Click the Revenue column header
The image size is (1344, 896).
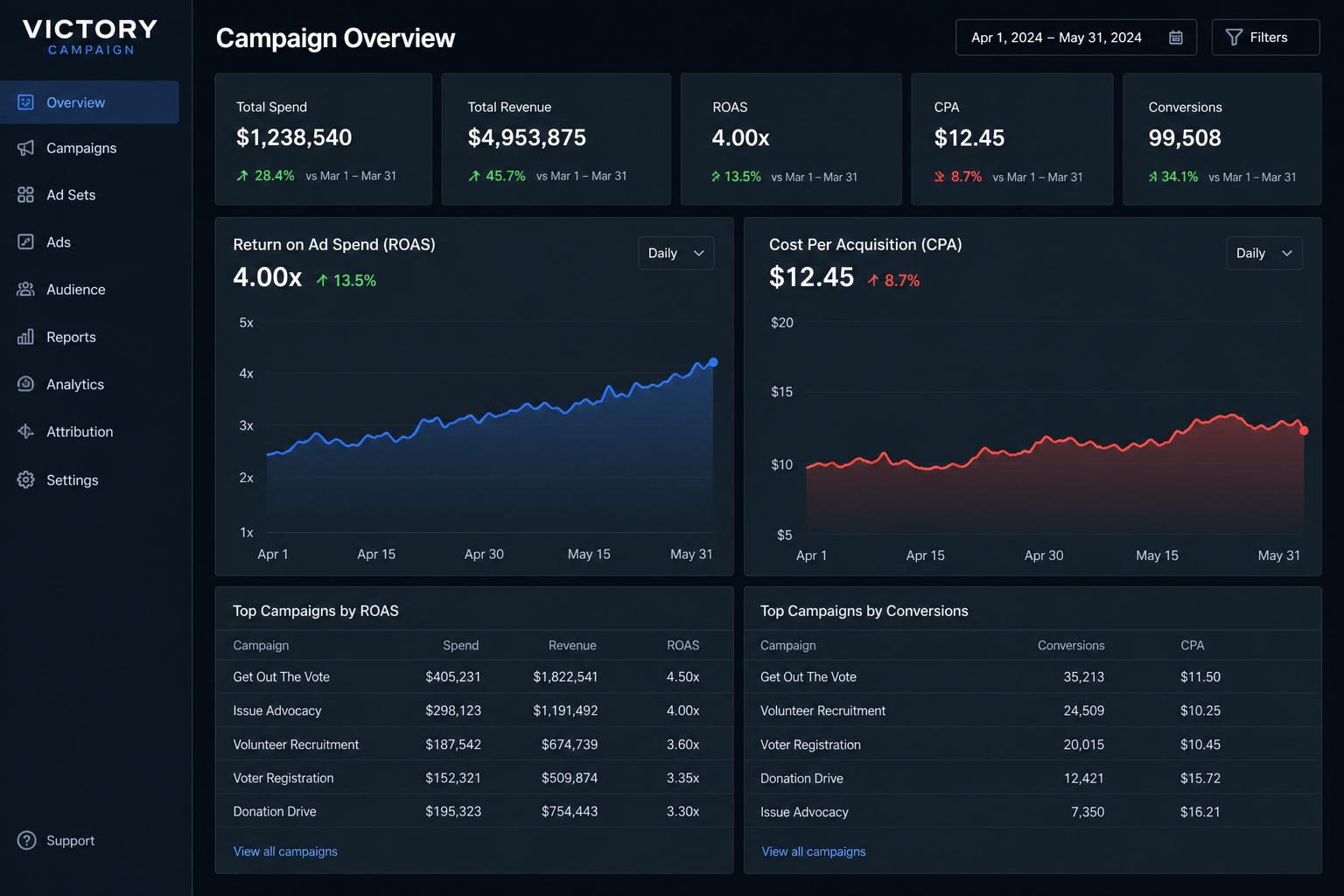click(572, 646)
